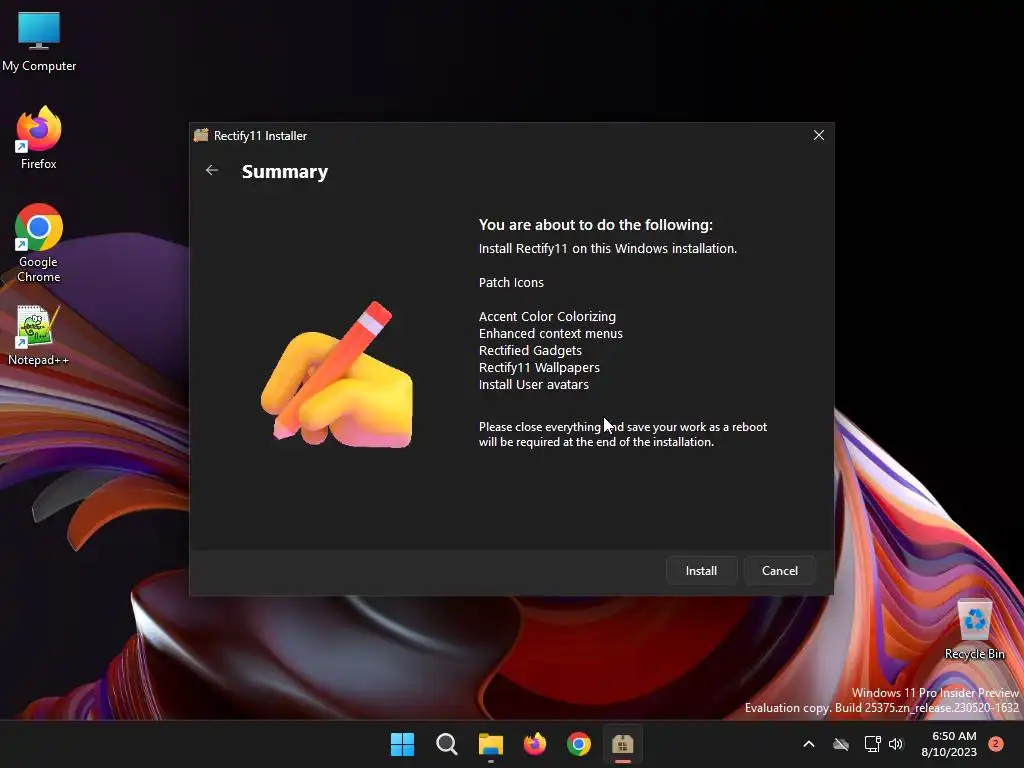1024x768 pixels.
Task: Select the My Computer desktop icon
Action: [39, 42]
